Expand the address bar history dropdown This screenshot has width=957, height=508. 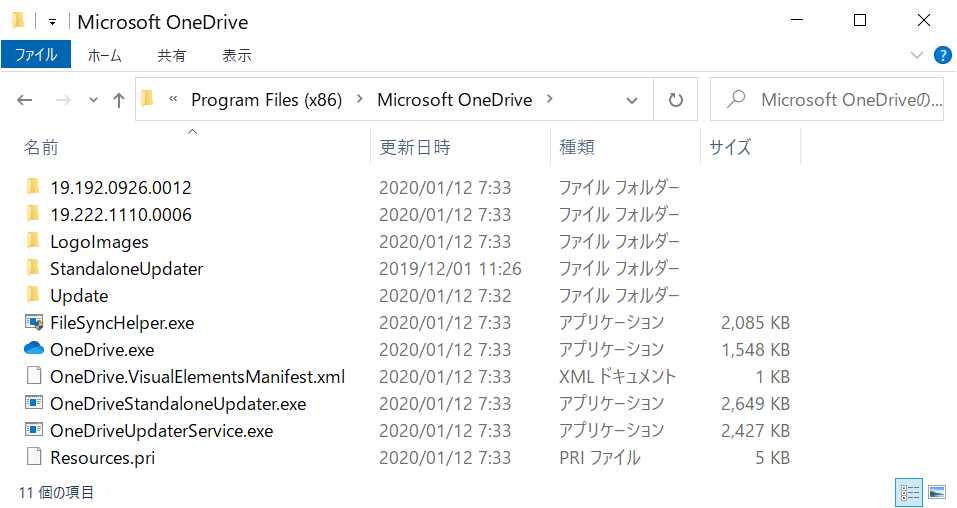(x=632, y=100)
